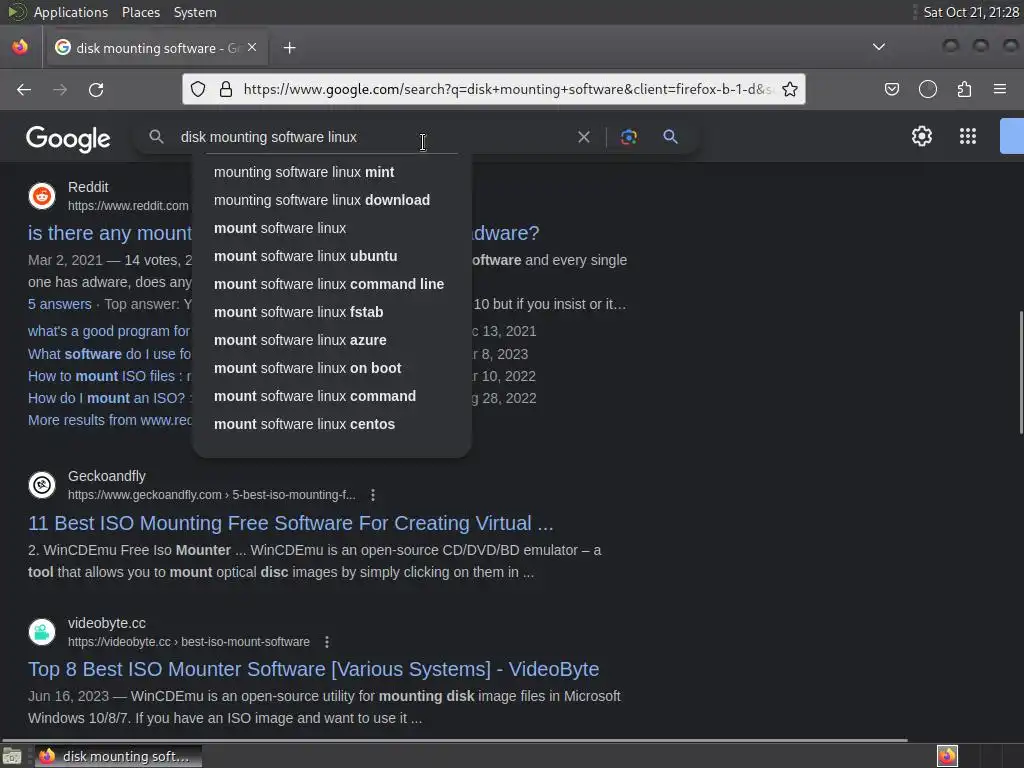Choose suggestion mount software linux ubuntu
This screenshot has height=768, width=1024.
332,257
